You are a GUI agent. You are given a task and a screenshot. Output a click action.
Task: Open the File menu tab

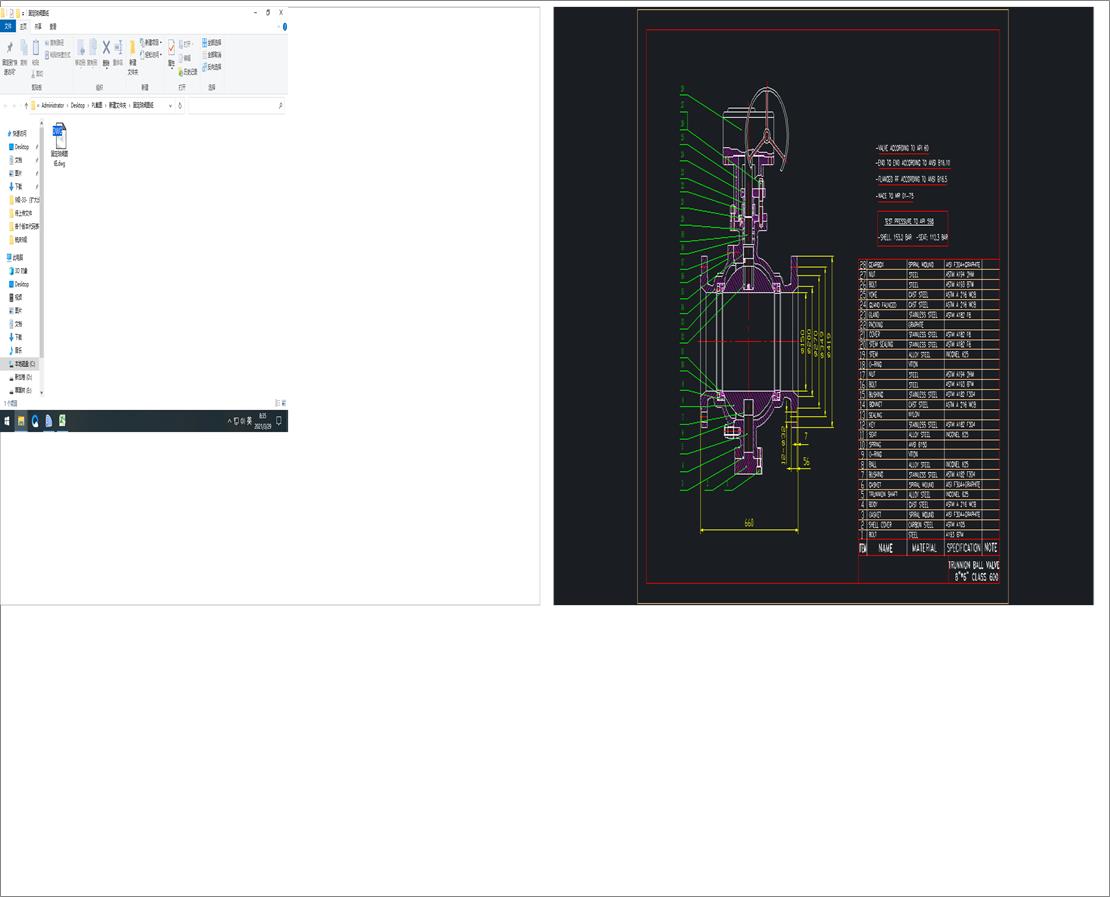[x=7, y=27]
